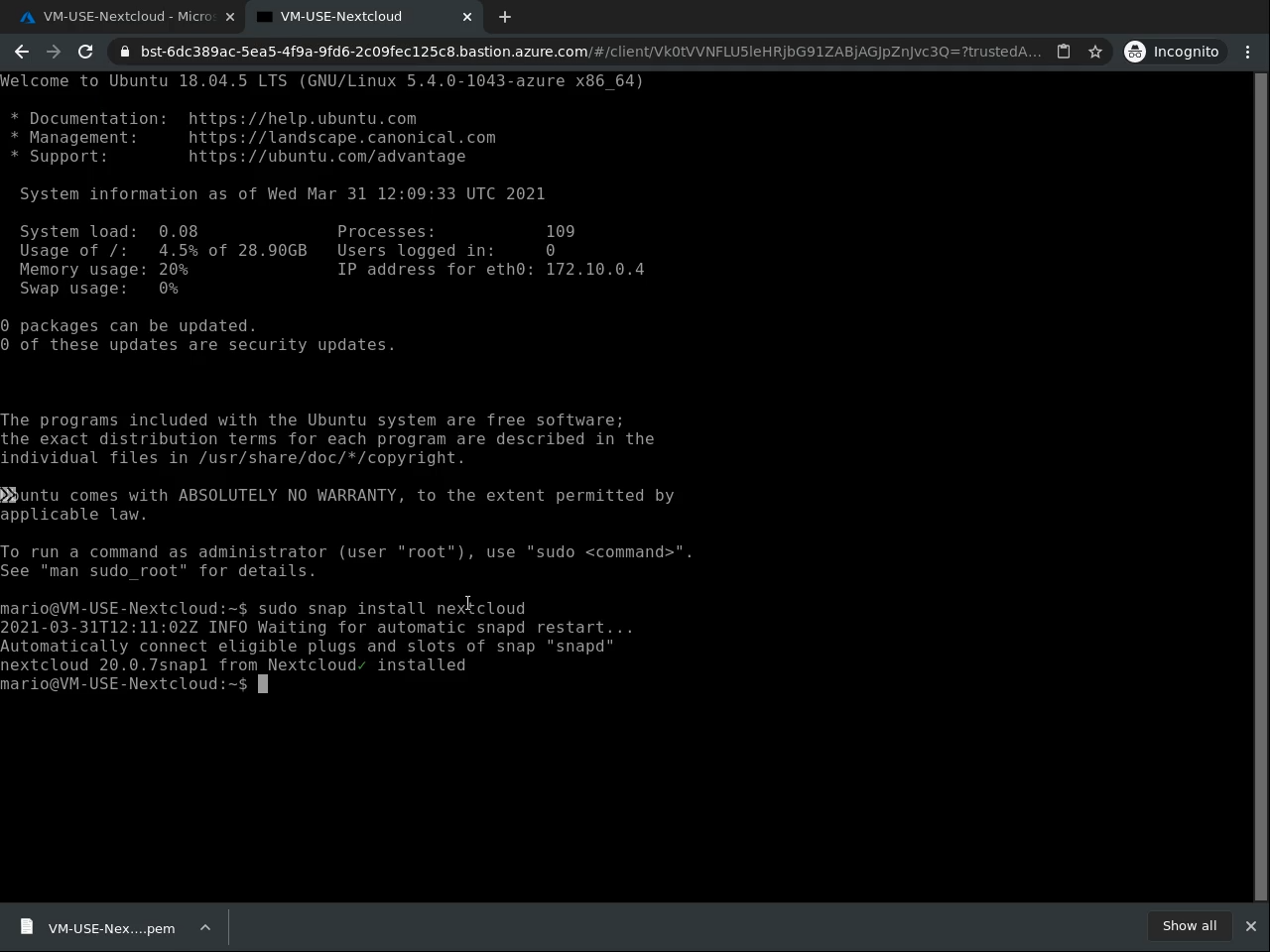Open the Chrome three-dot menu
1270x952 pixels.
click(x=1248, y=52)
